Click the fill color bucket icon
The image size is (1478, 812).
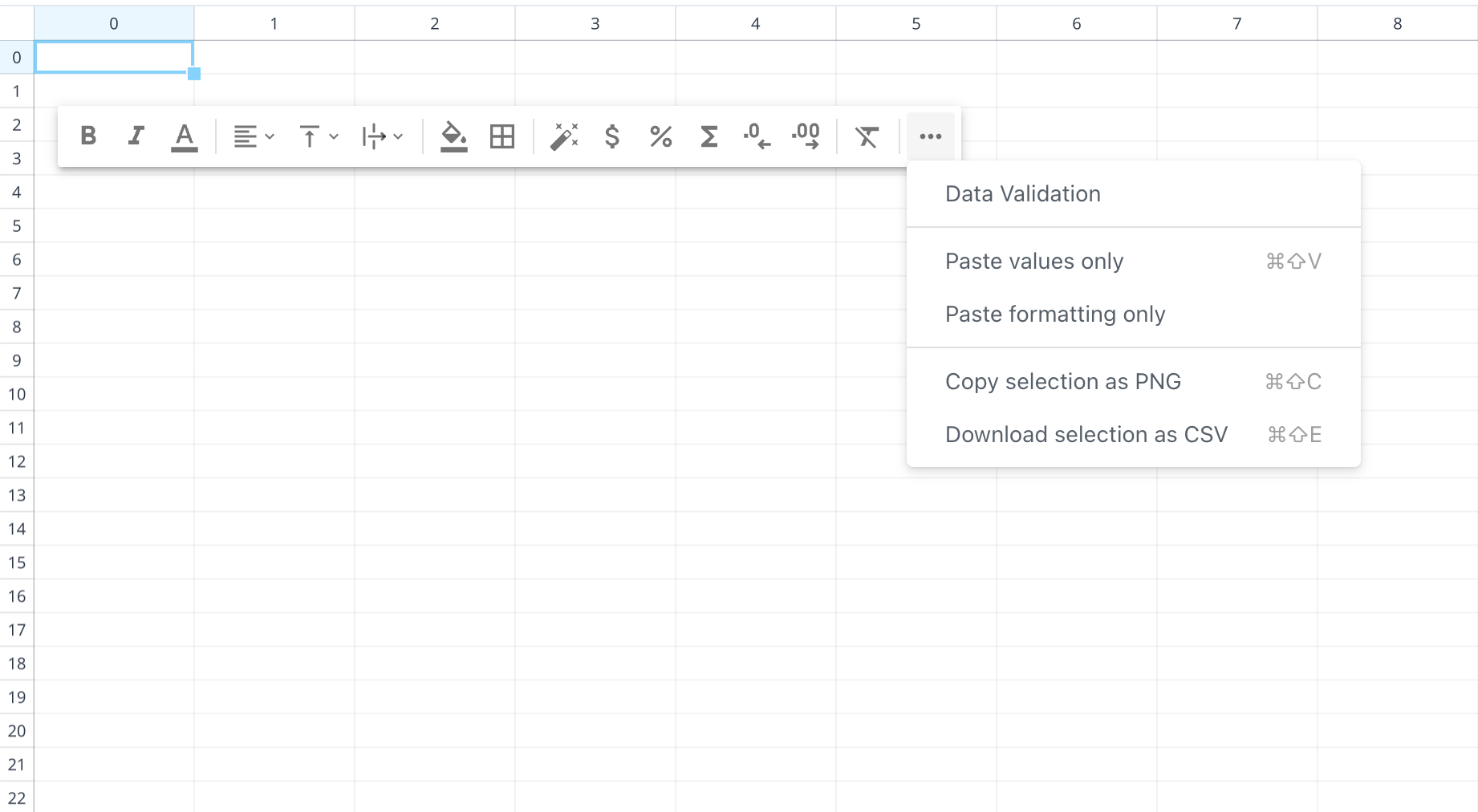pyautogui.click(x=453, y=136)
